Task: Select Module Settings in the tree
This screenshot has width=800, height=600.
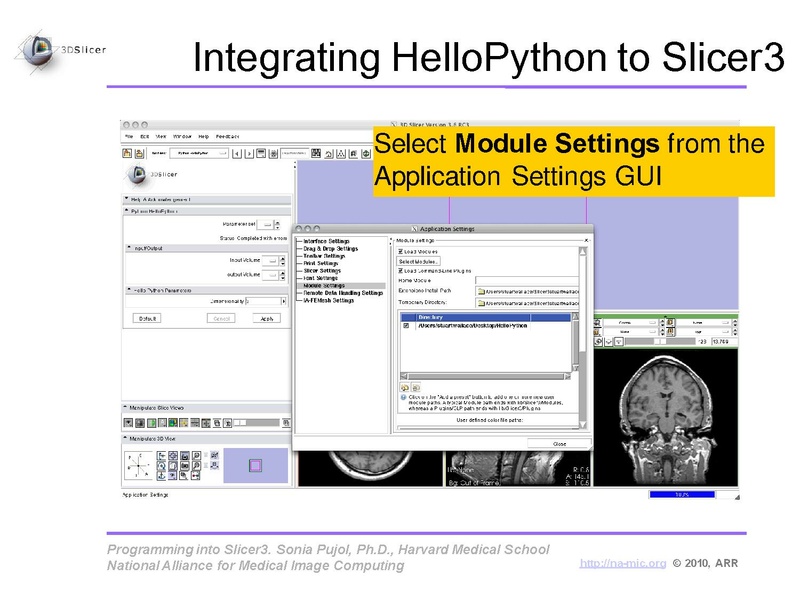Action: (x=324, y=286)
